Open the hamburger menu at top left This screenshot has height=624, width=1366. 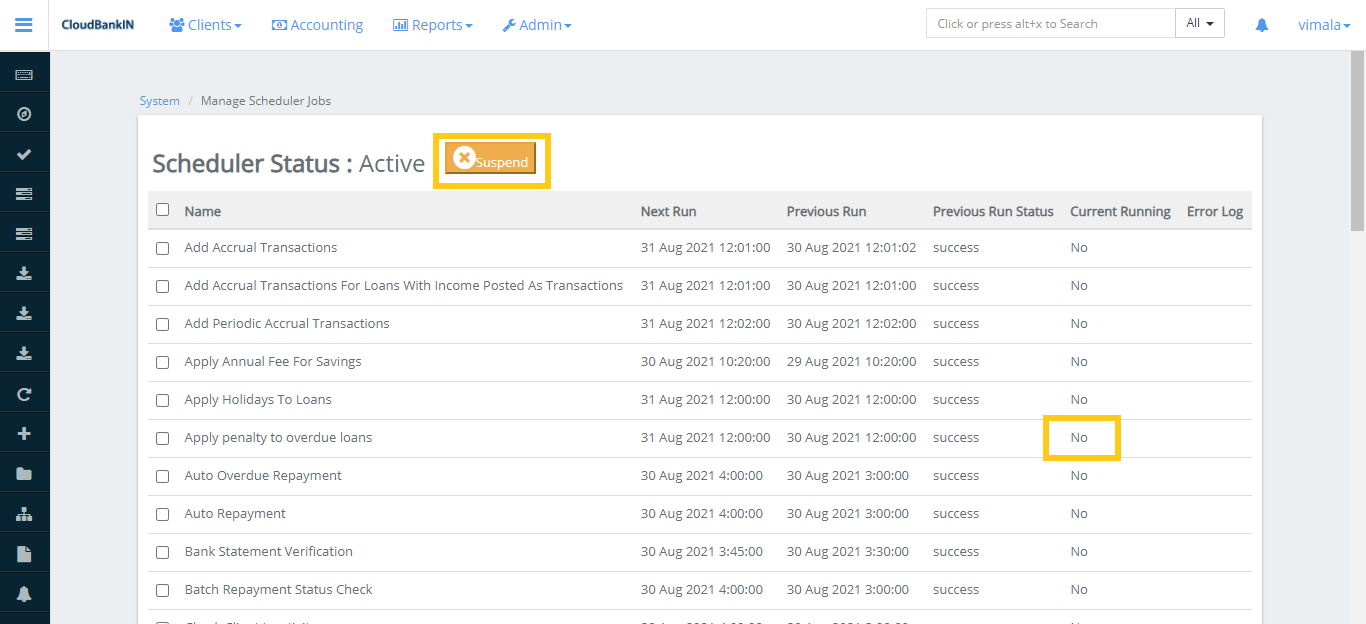pos(24,25)
